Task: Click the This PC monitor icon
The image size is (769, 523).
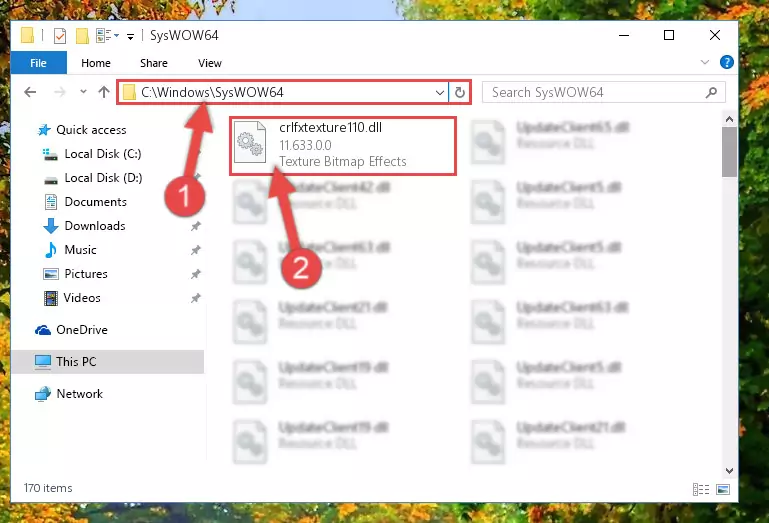Action: coord(43,362)
